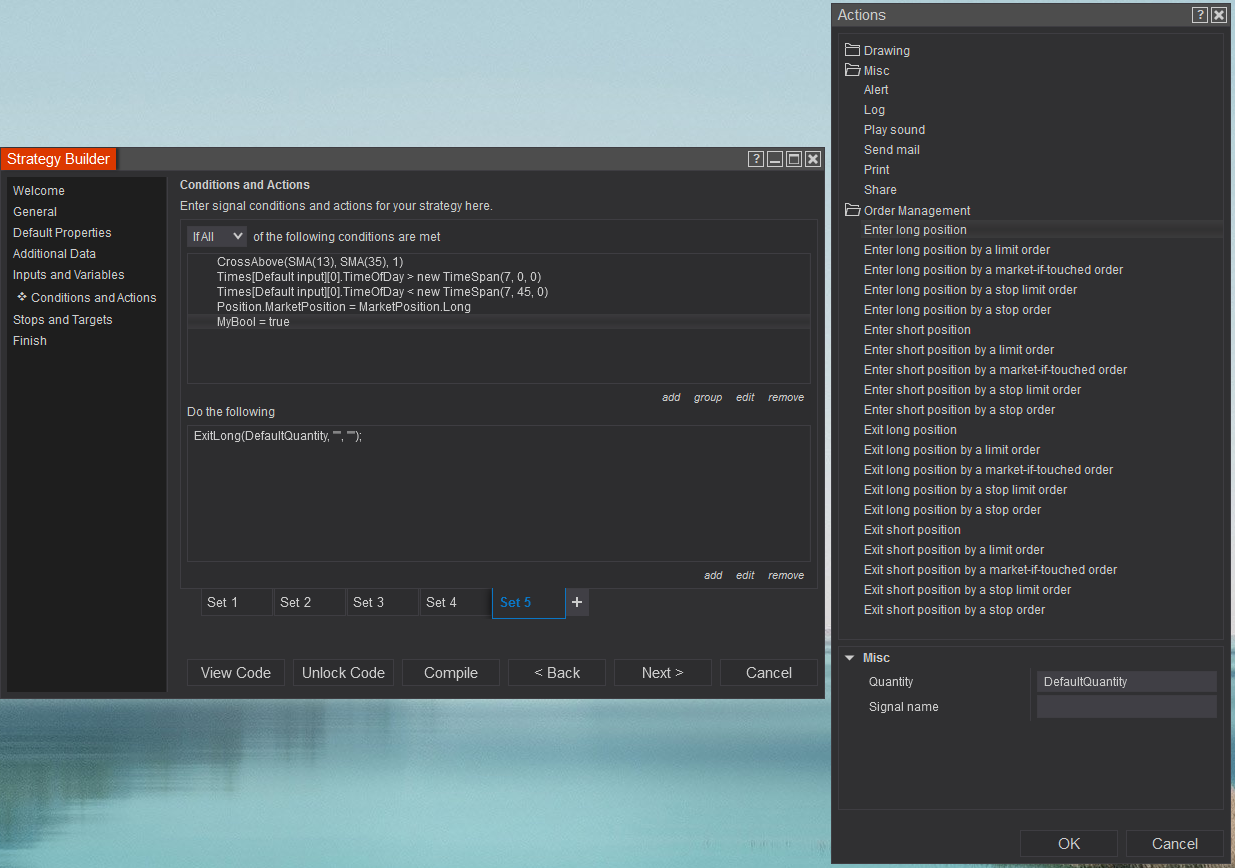
Task: Click edit link under actions list
Action: click(745, 575)
